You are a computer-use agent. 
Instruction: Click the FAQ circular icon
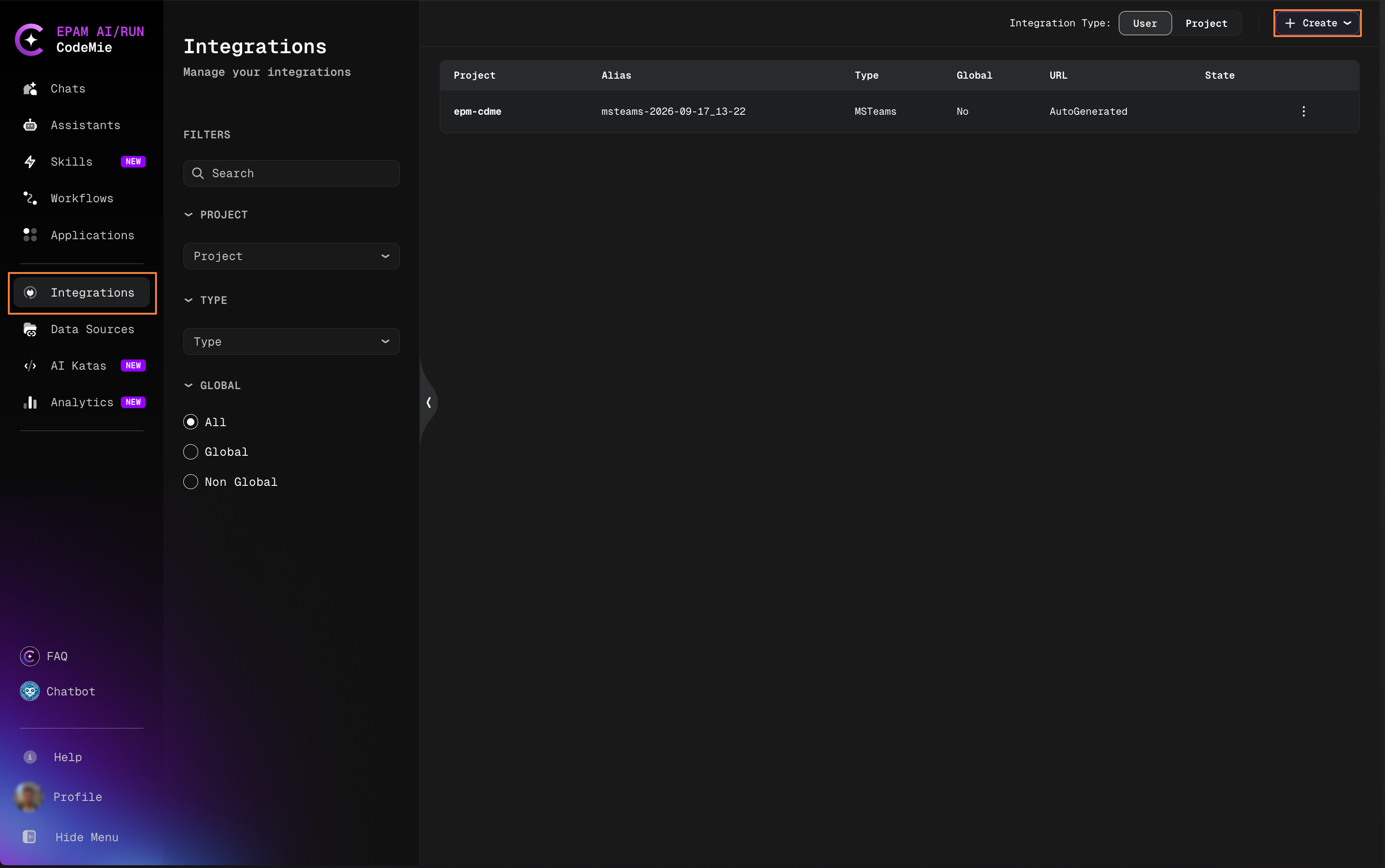(30, 656)
